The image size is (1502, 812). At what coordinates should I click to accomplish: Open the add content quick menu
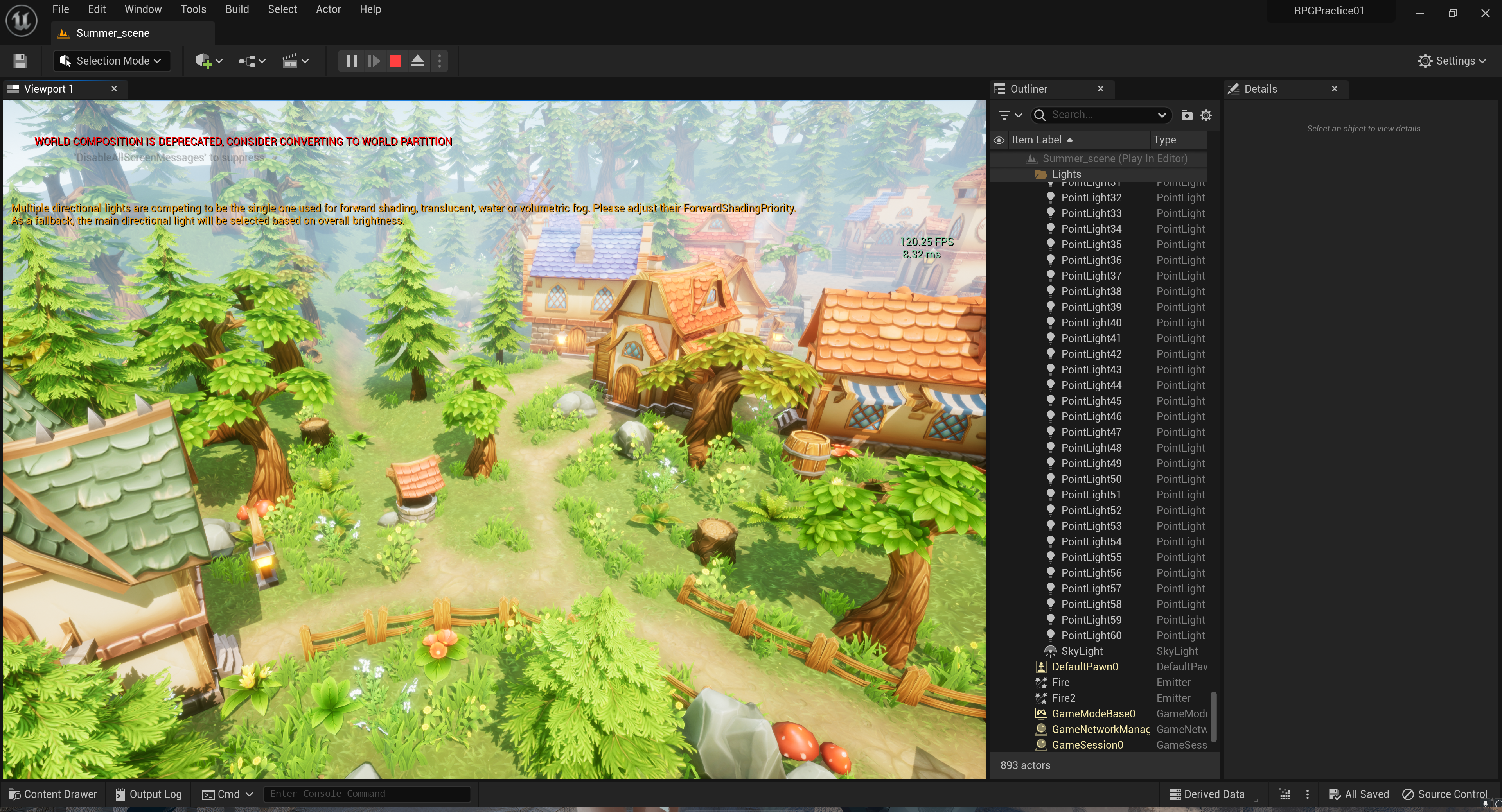pyautogui.click(x=209, y=61)
